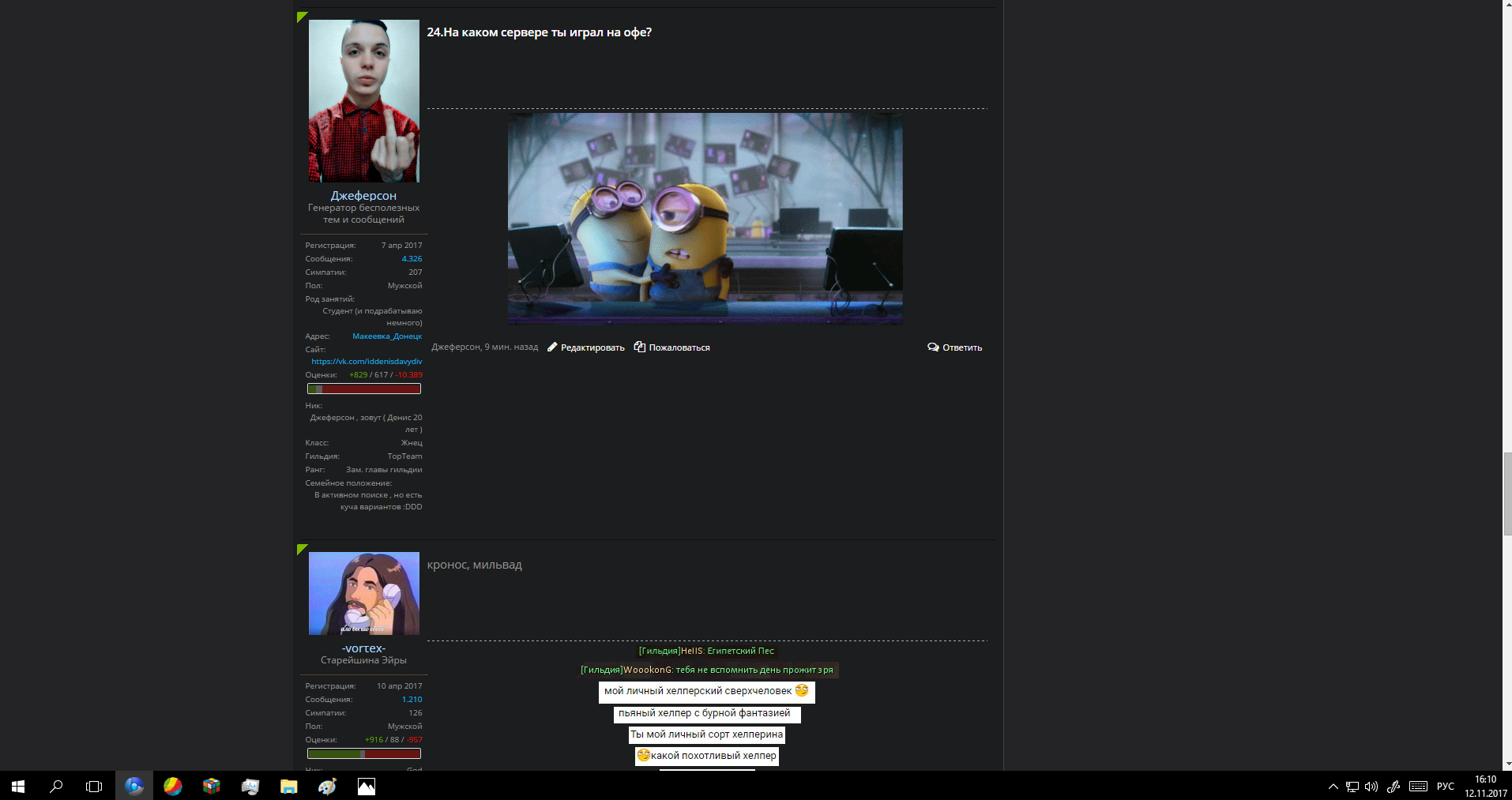Open the Windows Ink pen tray icon

pyautogui.click(x=1394, y=787)
